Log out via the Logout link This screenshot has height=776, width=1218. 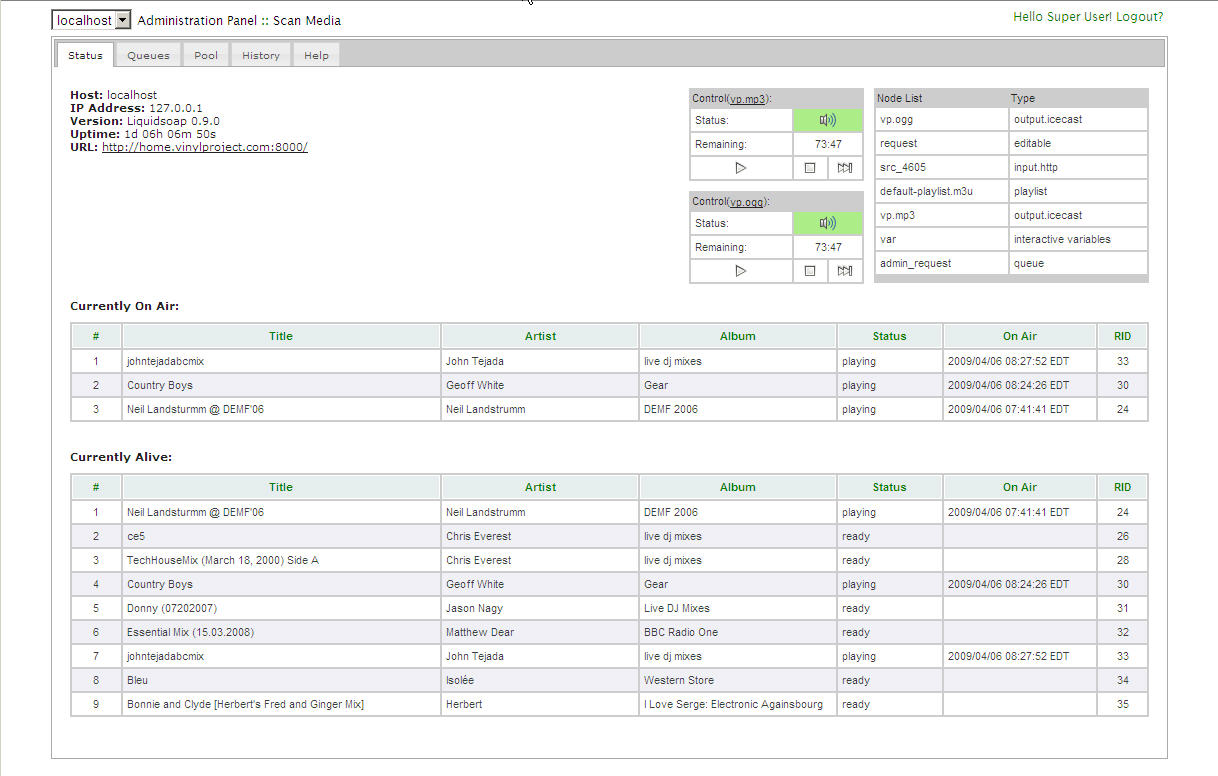1139,17
